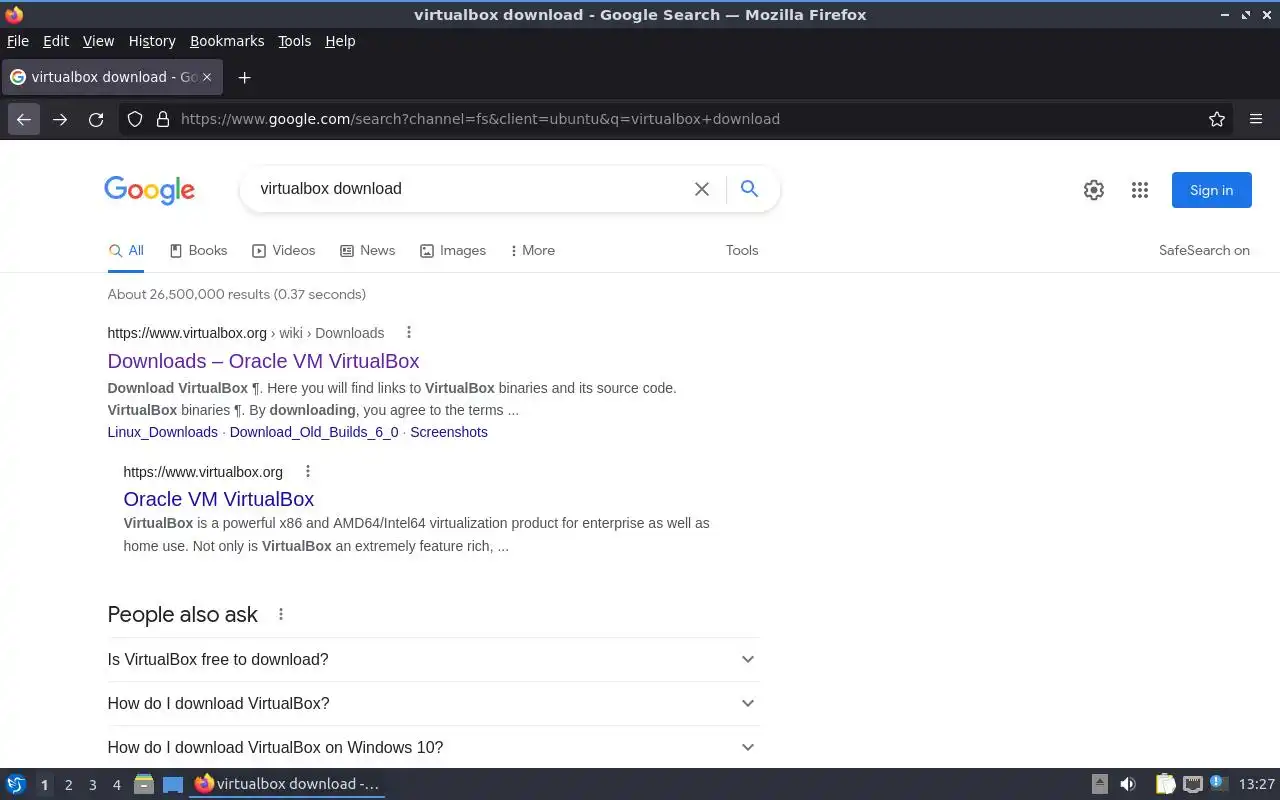Open the Help menu
The height and width of the screenshot is (800, 1280).
[340, 41]
